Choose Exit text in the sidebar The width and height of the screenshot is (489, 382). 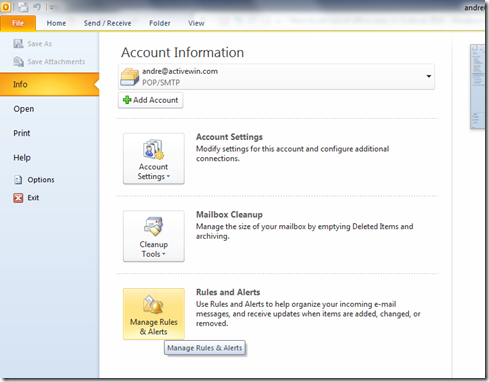[x=33, y=198]
